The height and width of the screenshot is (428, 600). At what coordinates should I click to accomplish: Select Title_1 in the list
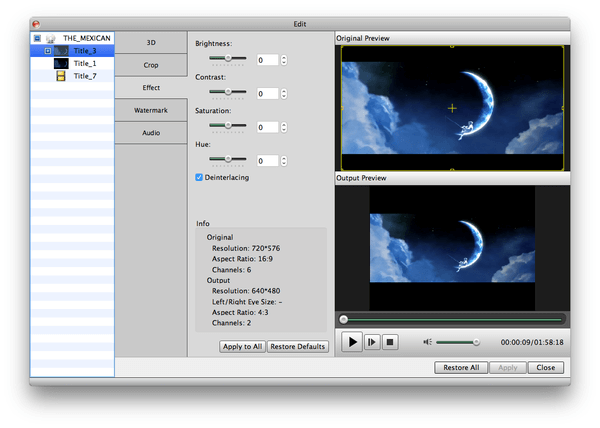click(x=85, y=63)
